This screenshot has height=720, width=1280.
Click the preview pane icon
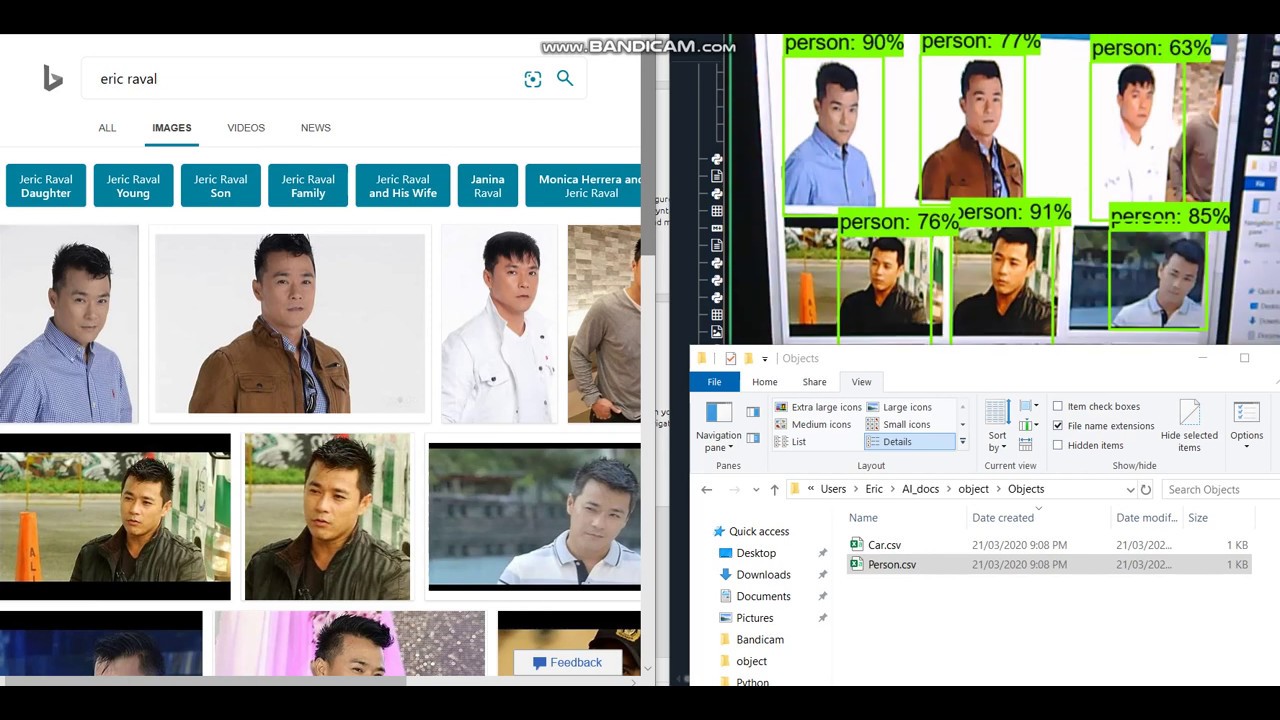pyautogui.click(x=752, y=412)
